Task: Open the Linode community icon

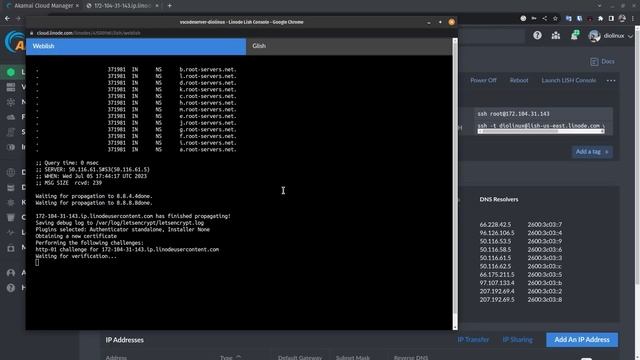Action: tap(556, 36)
